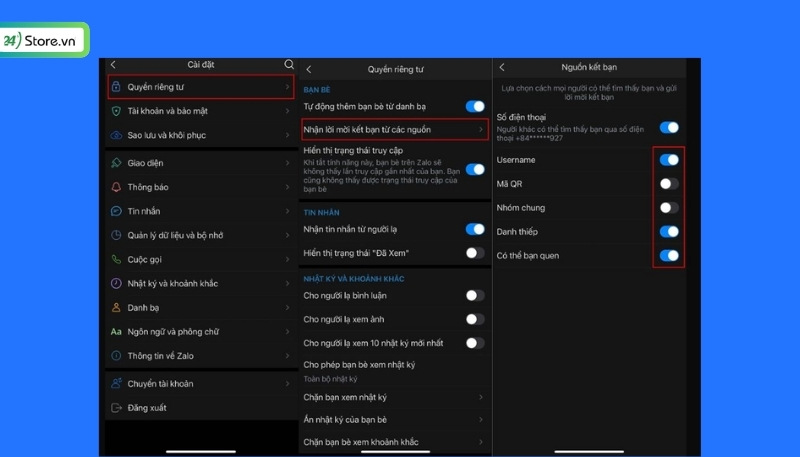This screenshot has height=457, width=800.
Task: Go back from Nguồn kết bạn screen
Action: click(x=502, y=67)
